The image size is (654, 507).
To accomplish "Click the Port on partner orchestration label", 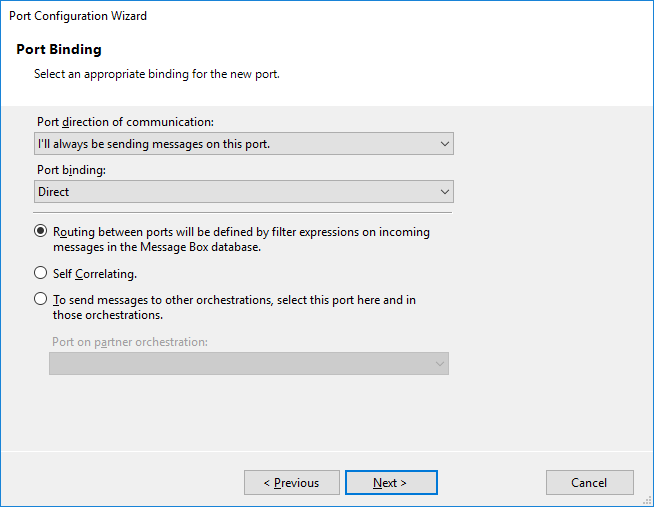I will coord(130,342).
